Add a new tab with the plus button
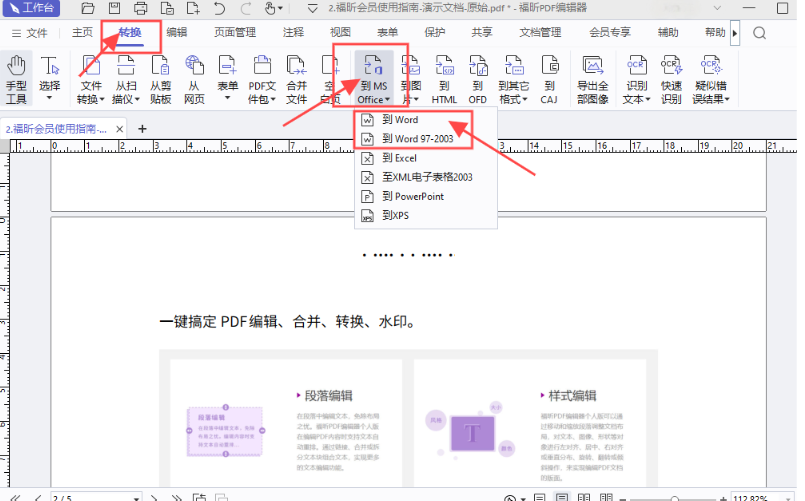Viewport: 805px width, 501px height. click(x=142, y=129)
